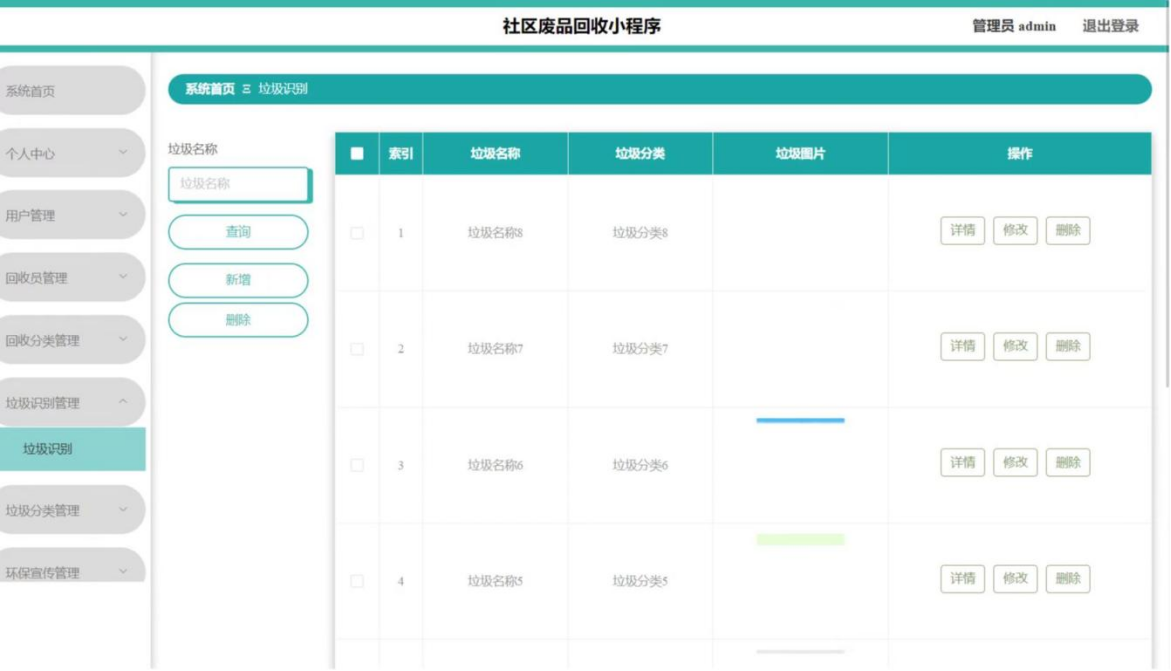Tick the checkbox for row 垃圾名称7
1171x671 pixels.
[x=357, y=349]
